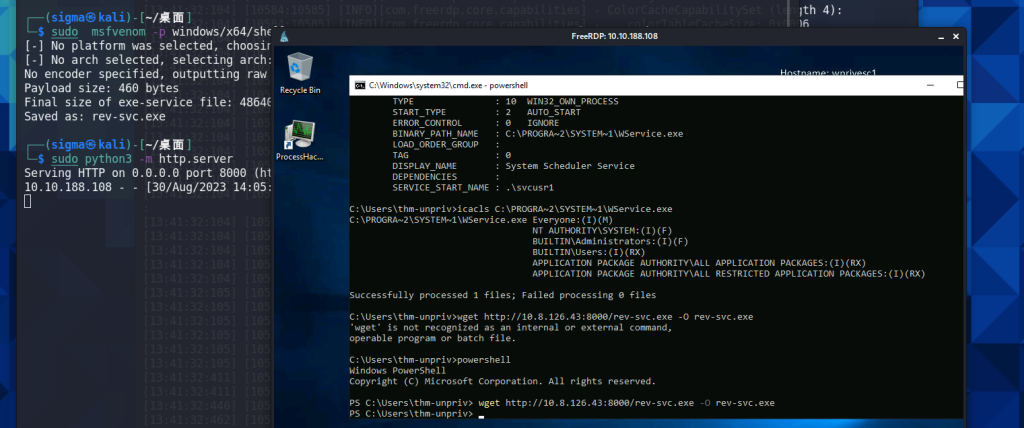Click the 'Windows PowerShell' banner line
The image size is (1024, 428).
pos(398,370)
